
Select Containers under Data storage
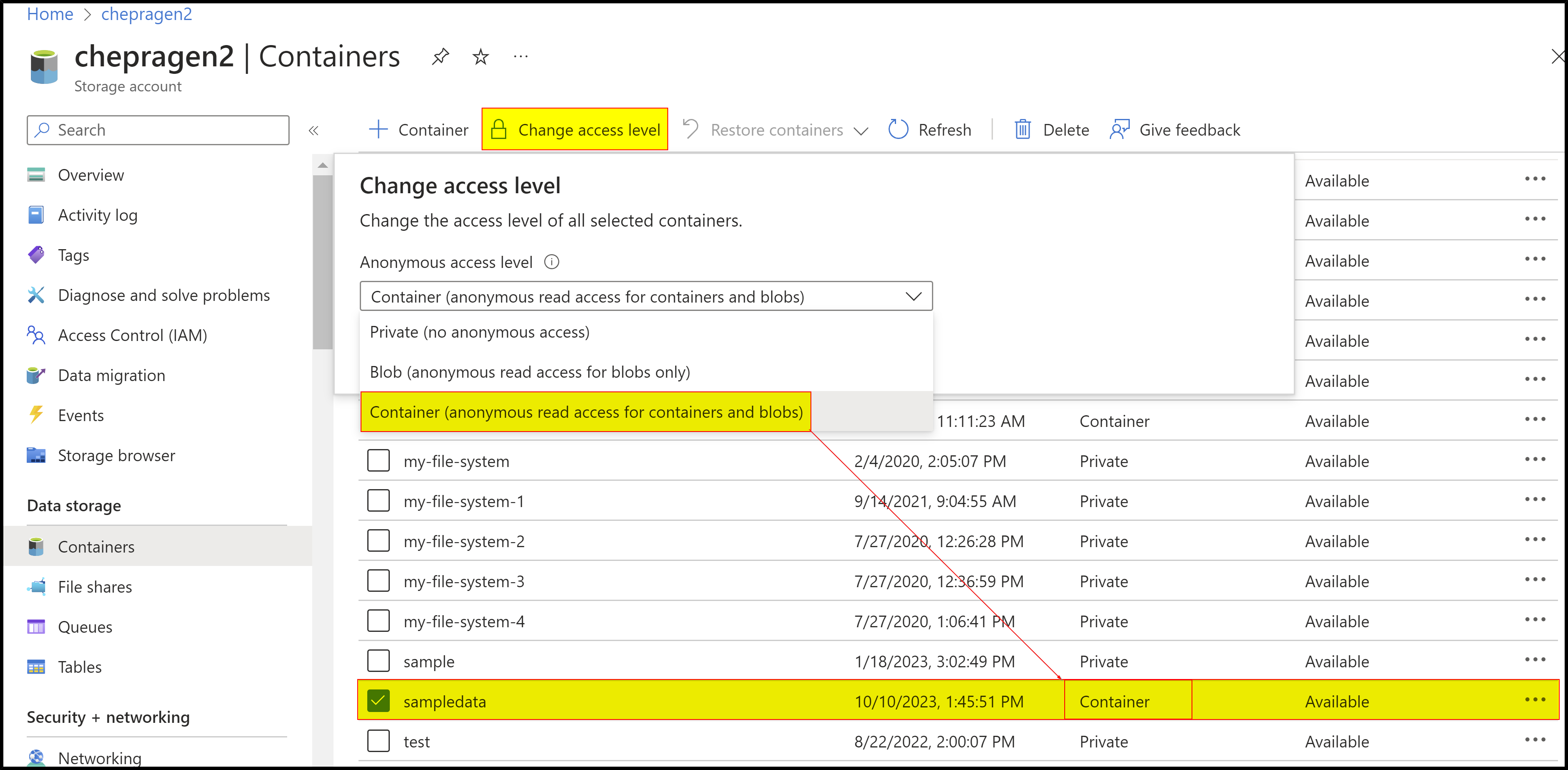[x=96, y=546]
